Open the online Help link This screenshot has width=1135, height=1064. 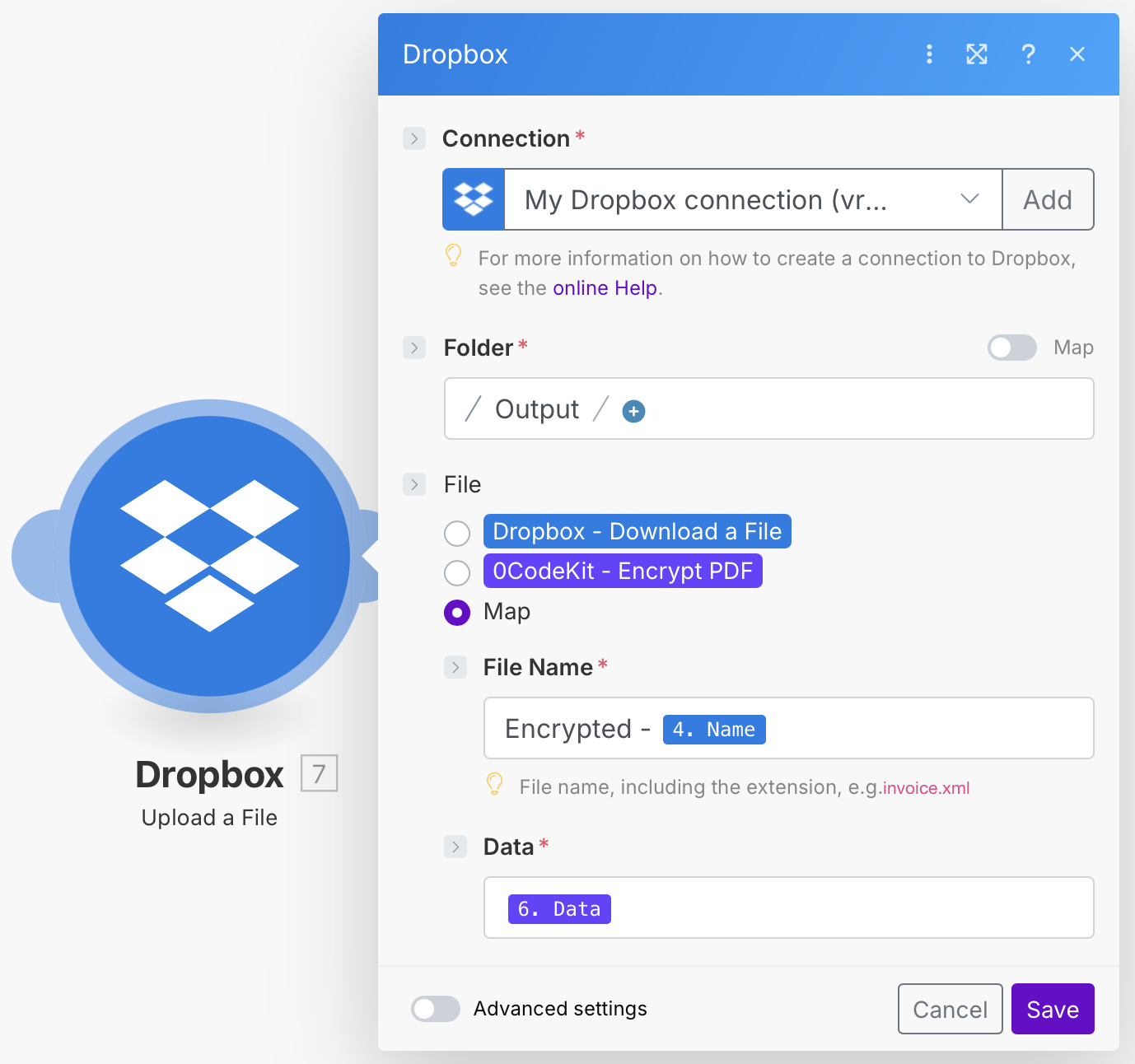(x=605, y=288)
